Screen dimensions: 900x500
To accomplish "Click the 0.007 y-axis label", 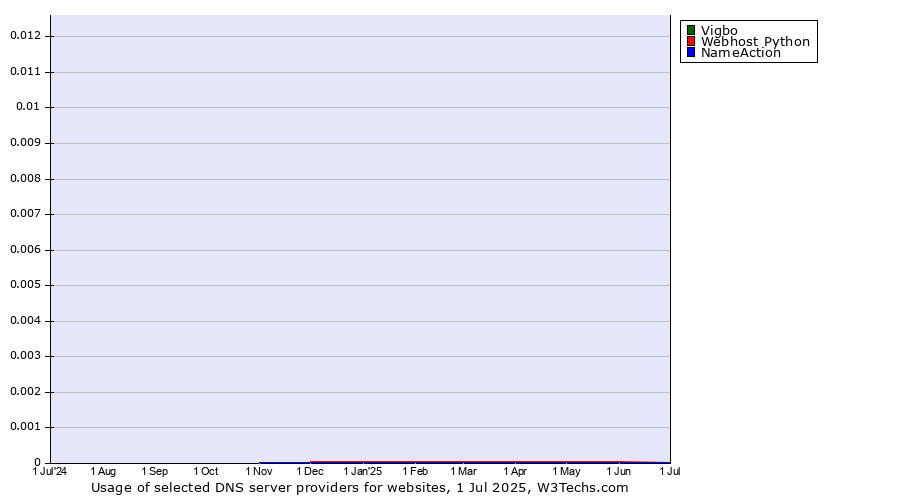I will 26,214.
